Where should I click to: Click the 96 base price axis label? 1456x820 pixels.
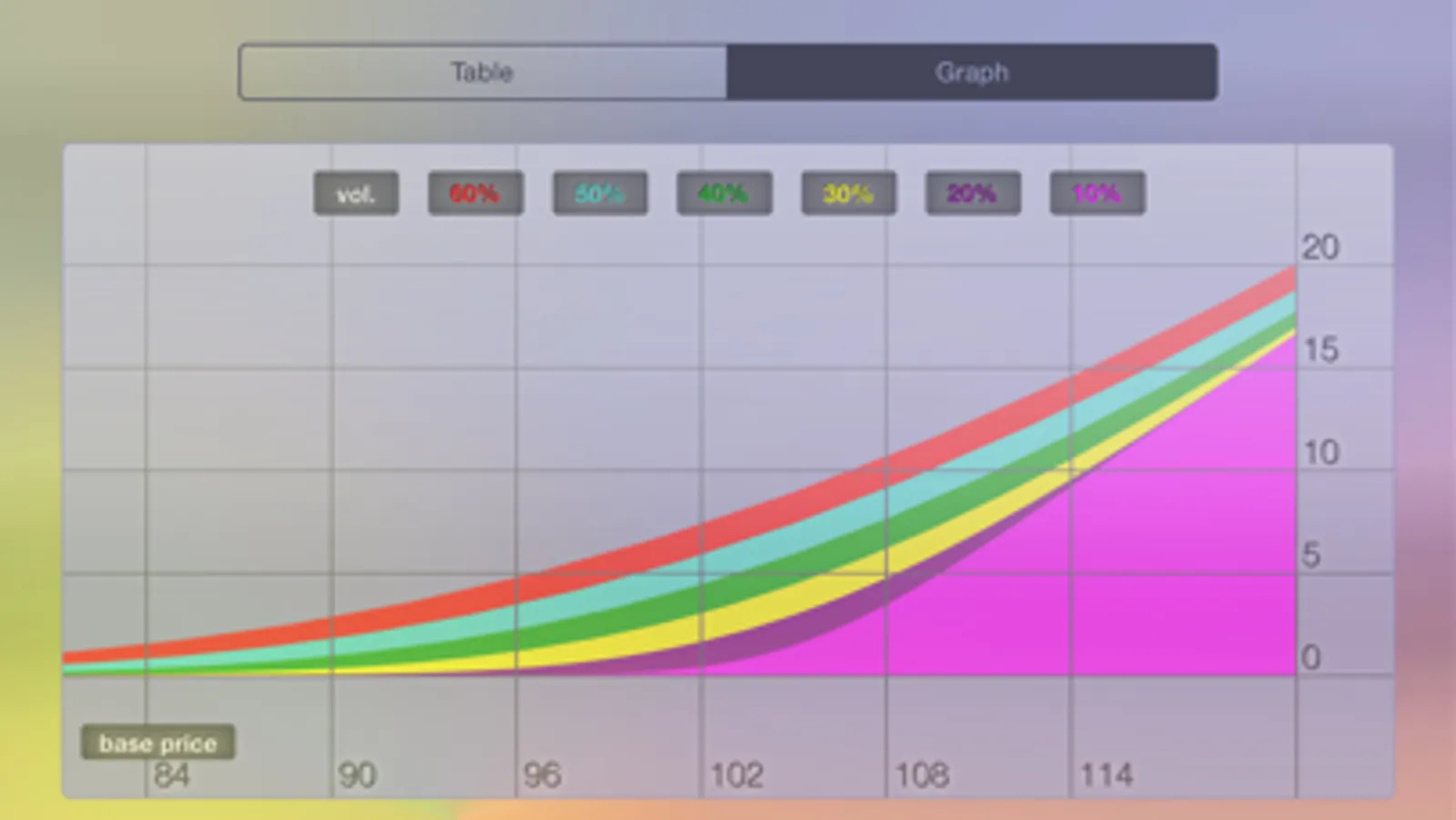tap(542, 776)
